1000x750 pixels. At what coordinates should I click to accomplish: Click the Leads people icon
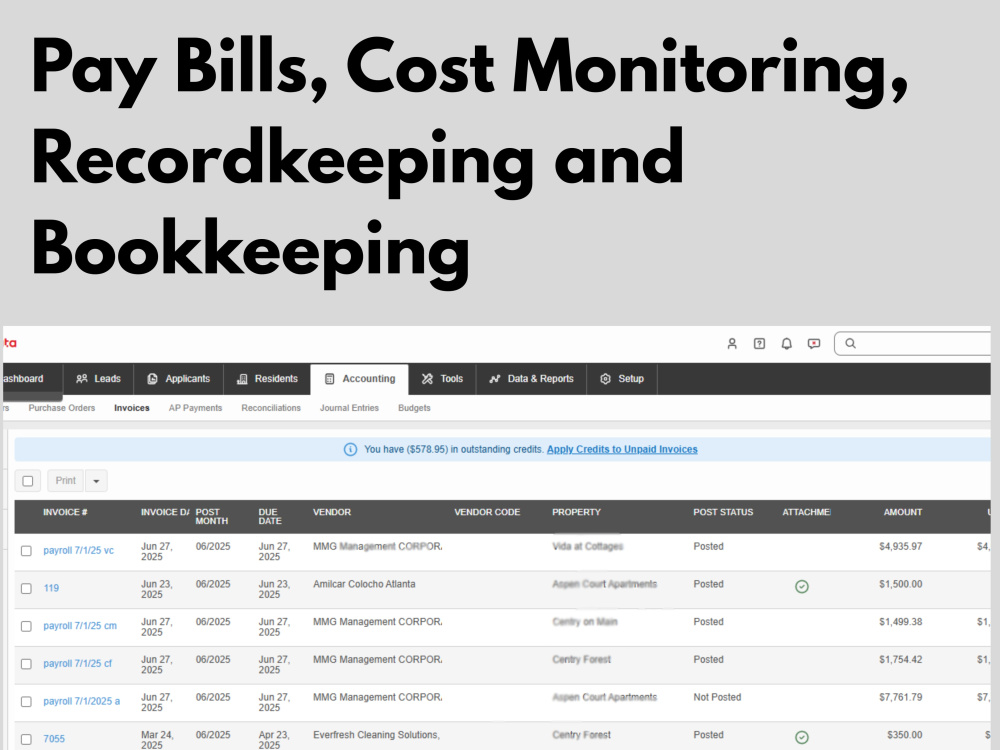click(82, 379)
